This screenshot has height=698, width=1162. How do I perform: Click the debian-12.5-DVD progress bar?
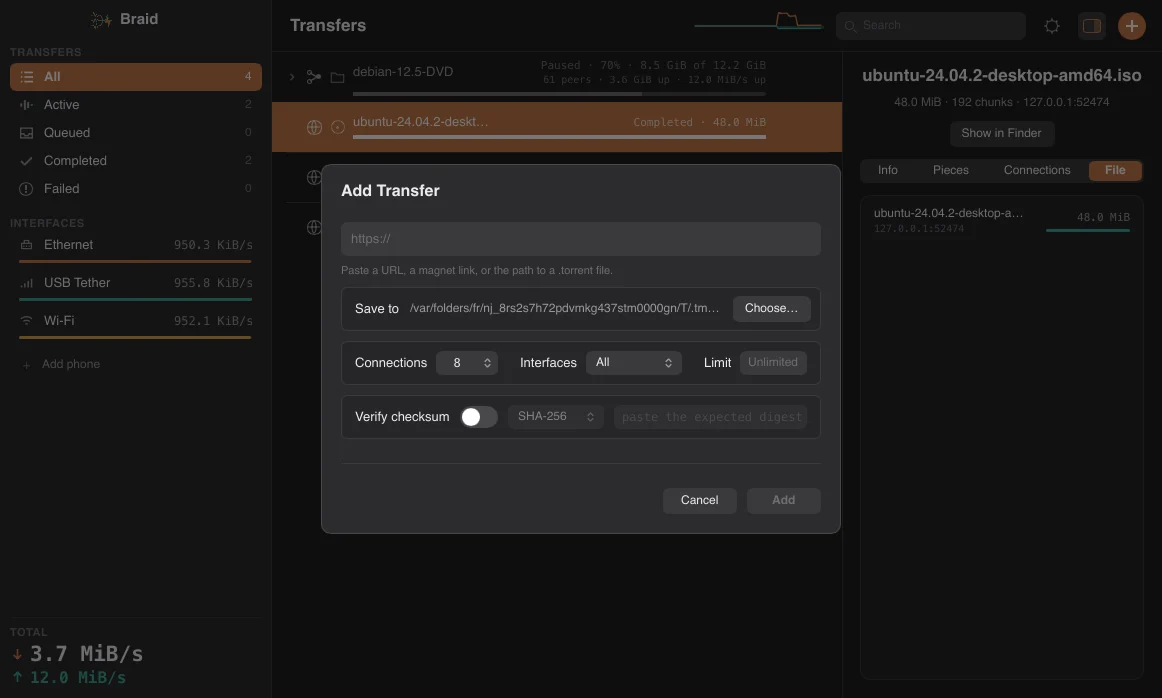pyautogui.click(x=559, y=94)
